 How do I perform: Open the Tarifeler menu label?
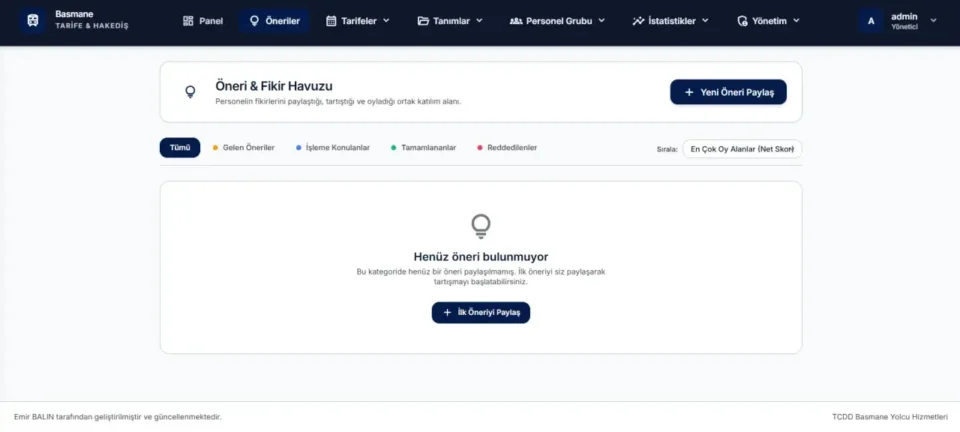[x=359, y=21]
